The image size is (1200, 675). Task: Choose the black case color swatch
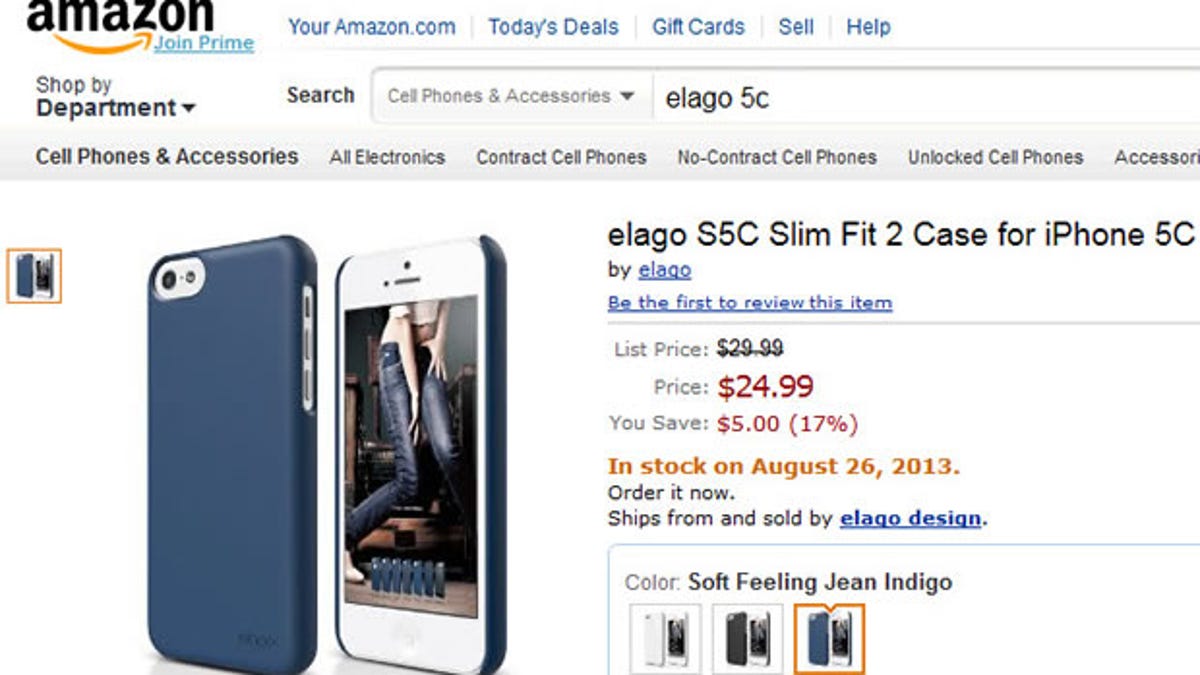coord(747,638)
